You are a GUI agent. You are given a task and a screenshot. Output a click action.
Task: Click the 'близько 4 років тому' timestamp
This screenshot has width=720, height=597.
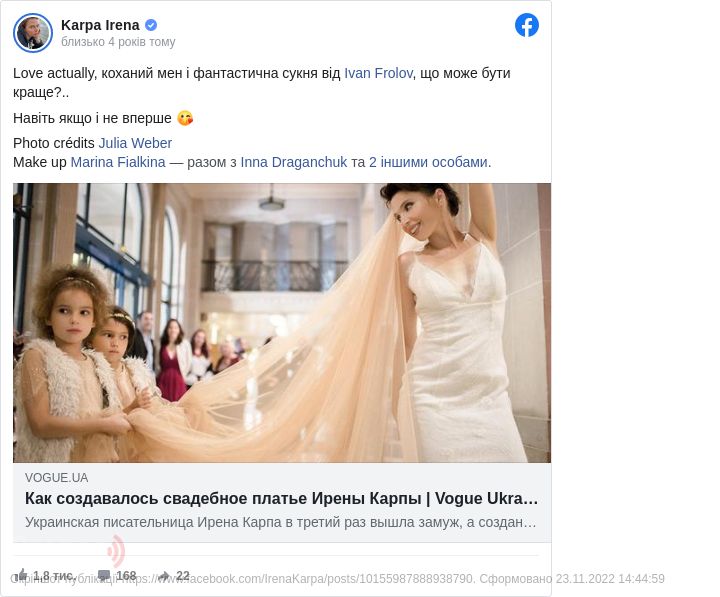[x=118, y=42]
